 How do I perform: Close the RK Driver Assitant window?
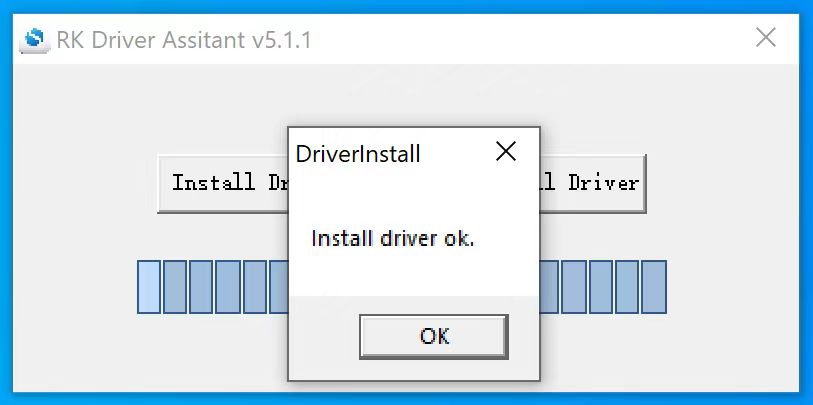pos(765,38)
